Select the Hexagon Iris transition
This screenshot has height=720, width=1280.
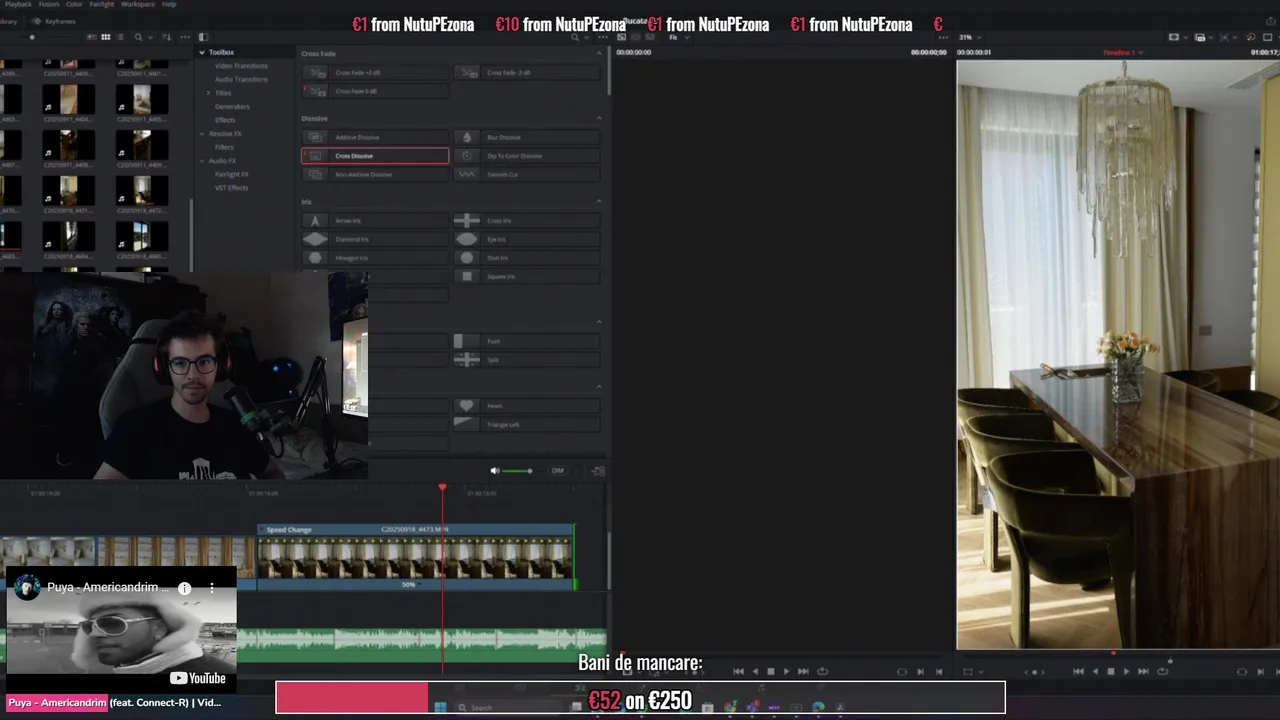(375, 258)
